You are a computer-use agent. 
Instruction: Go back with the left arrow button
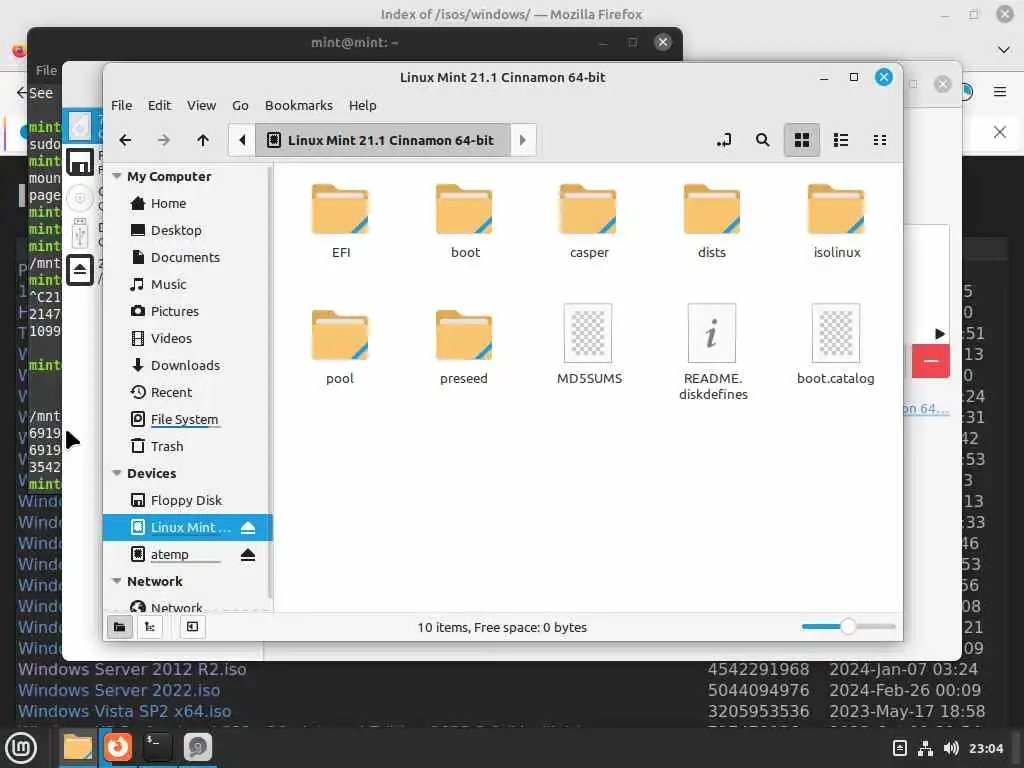pyautogui.click(x=125, y=140)
